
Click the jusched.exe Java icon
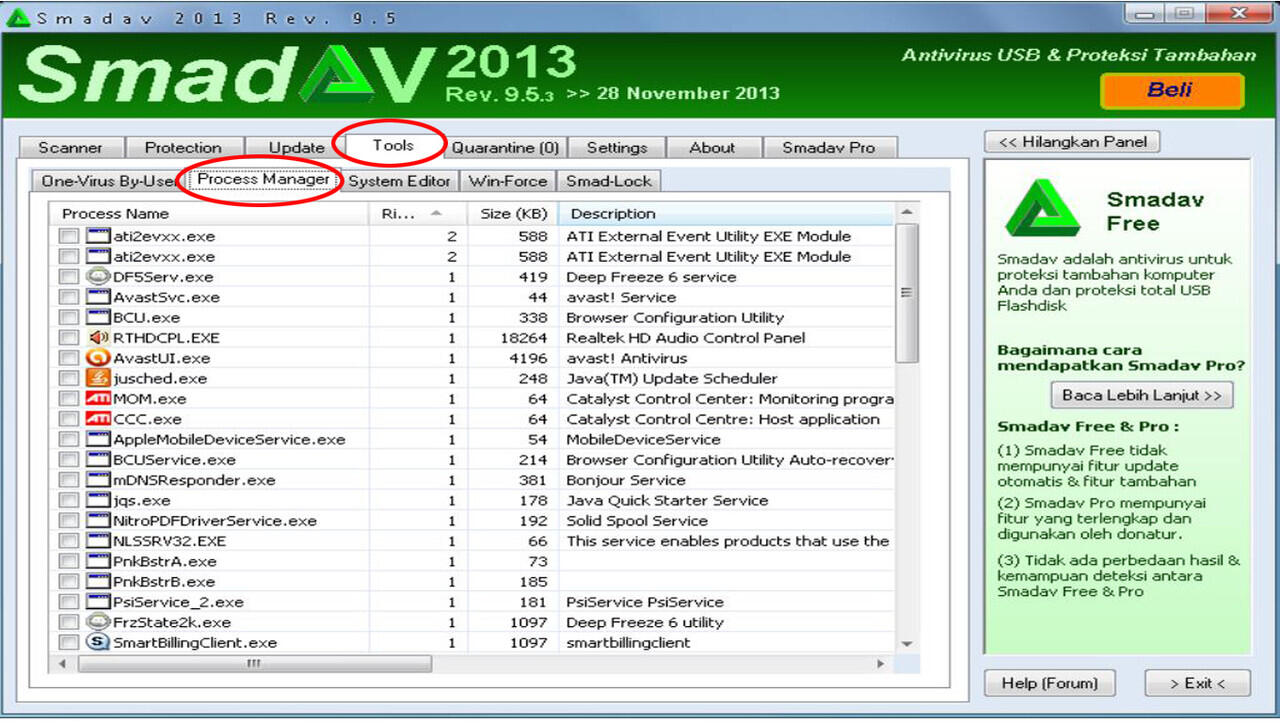pyautogui.click(x=98, y=378)
